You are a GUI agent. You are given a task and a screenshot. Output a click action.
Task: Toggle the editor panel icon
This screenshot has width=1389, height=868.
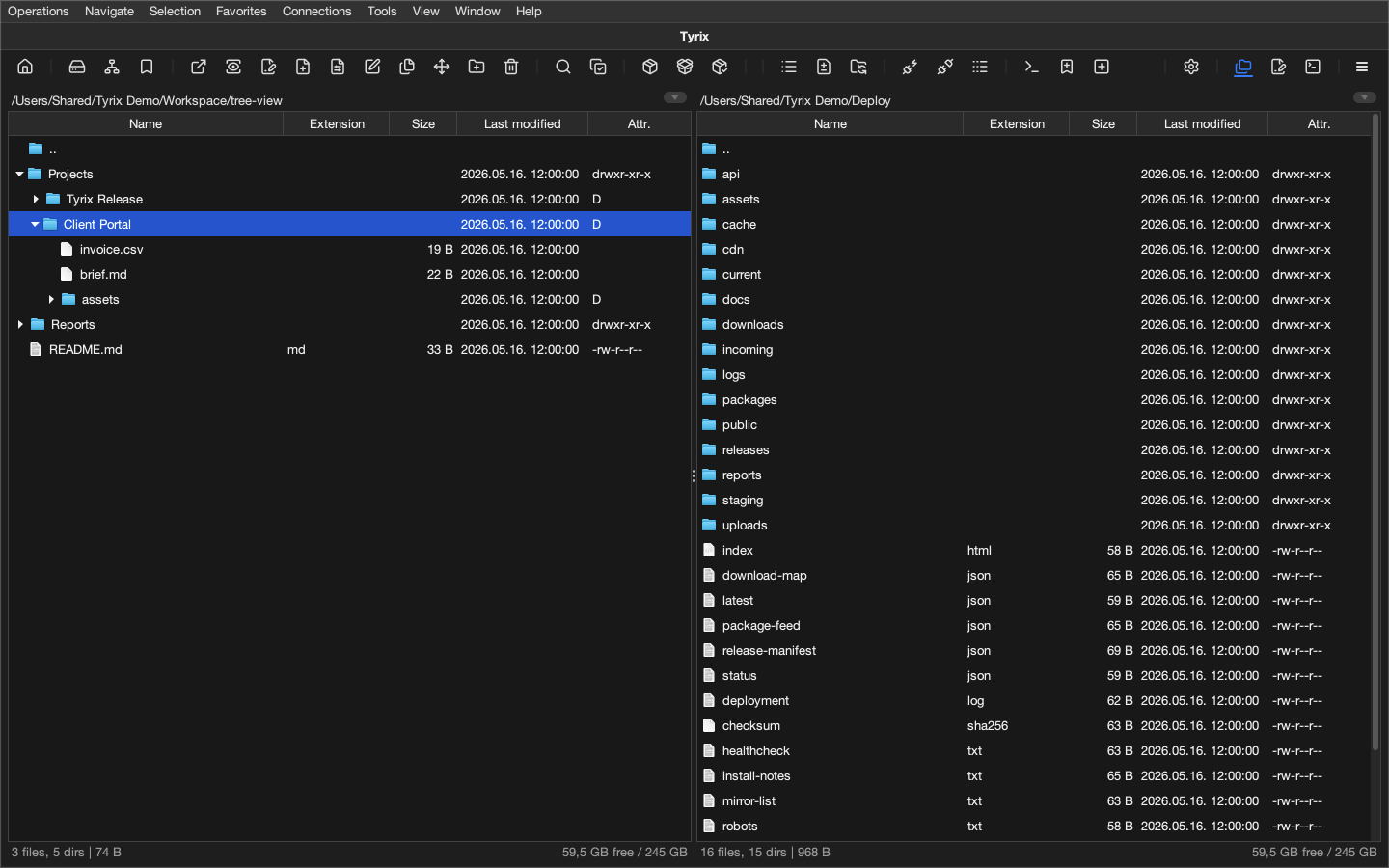tap(1278, 67)
